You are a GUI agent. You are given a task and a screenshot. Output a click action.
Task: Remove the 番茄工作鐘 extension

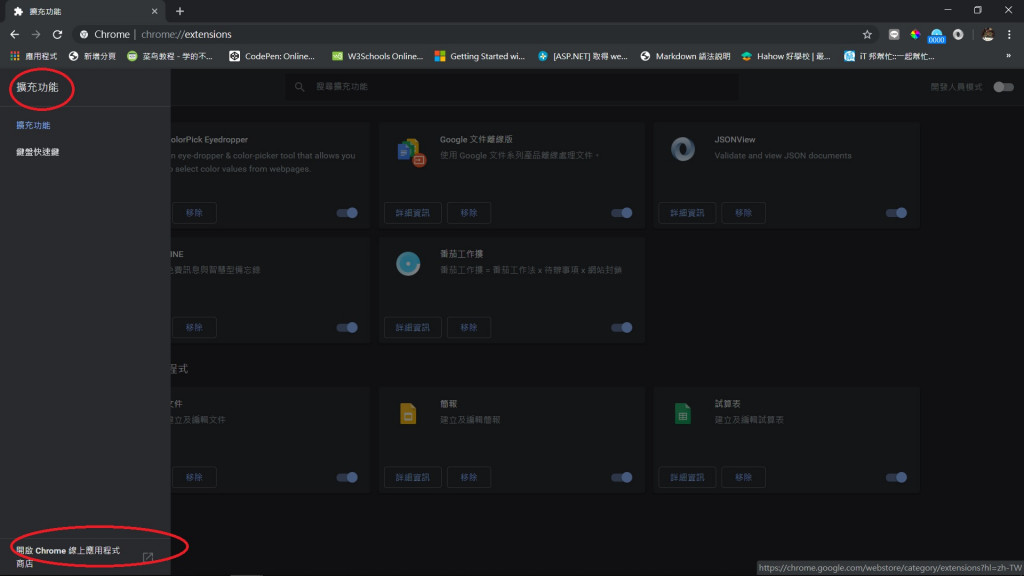point(469,328)
